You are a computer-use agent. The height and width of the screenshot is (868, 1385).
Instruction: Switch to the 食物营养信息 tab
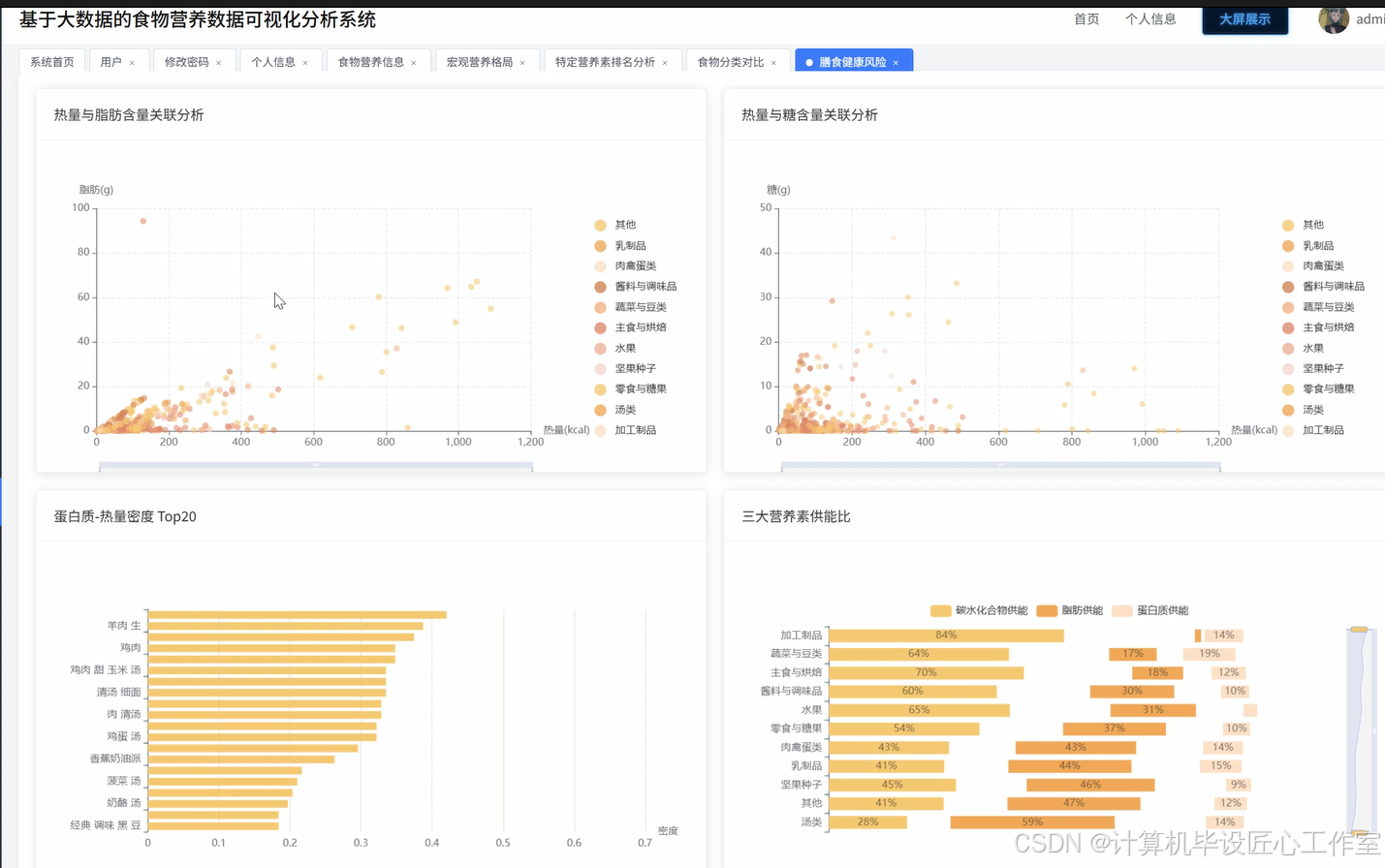371,62
